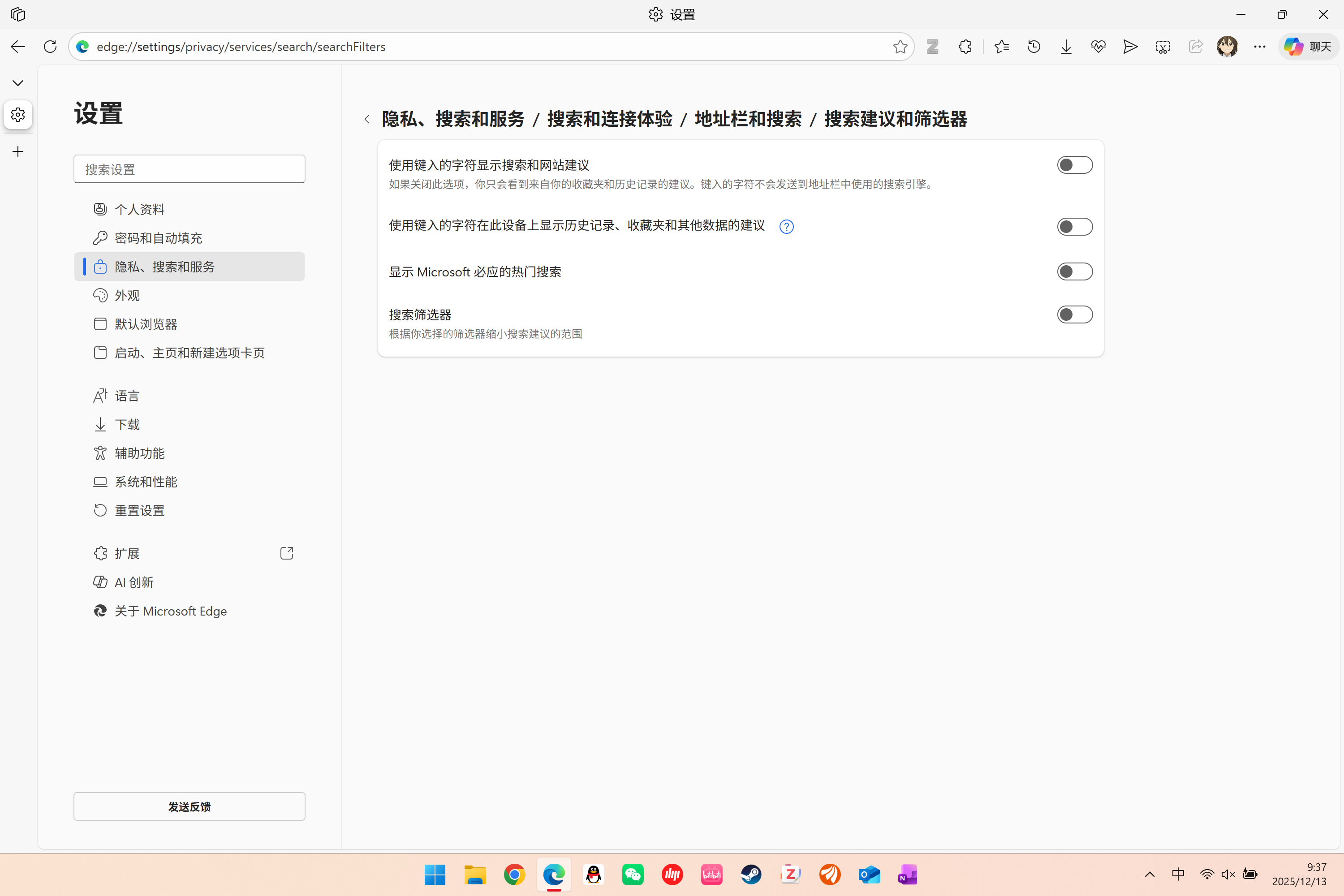Image resolution: width=1344 pixels, height=896 pixels.
Task: Enable the 搜索筛选器 switch
Action: tap(1075, 314)
